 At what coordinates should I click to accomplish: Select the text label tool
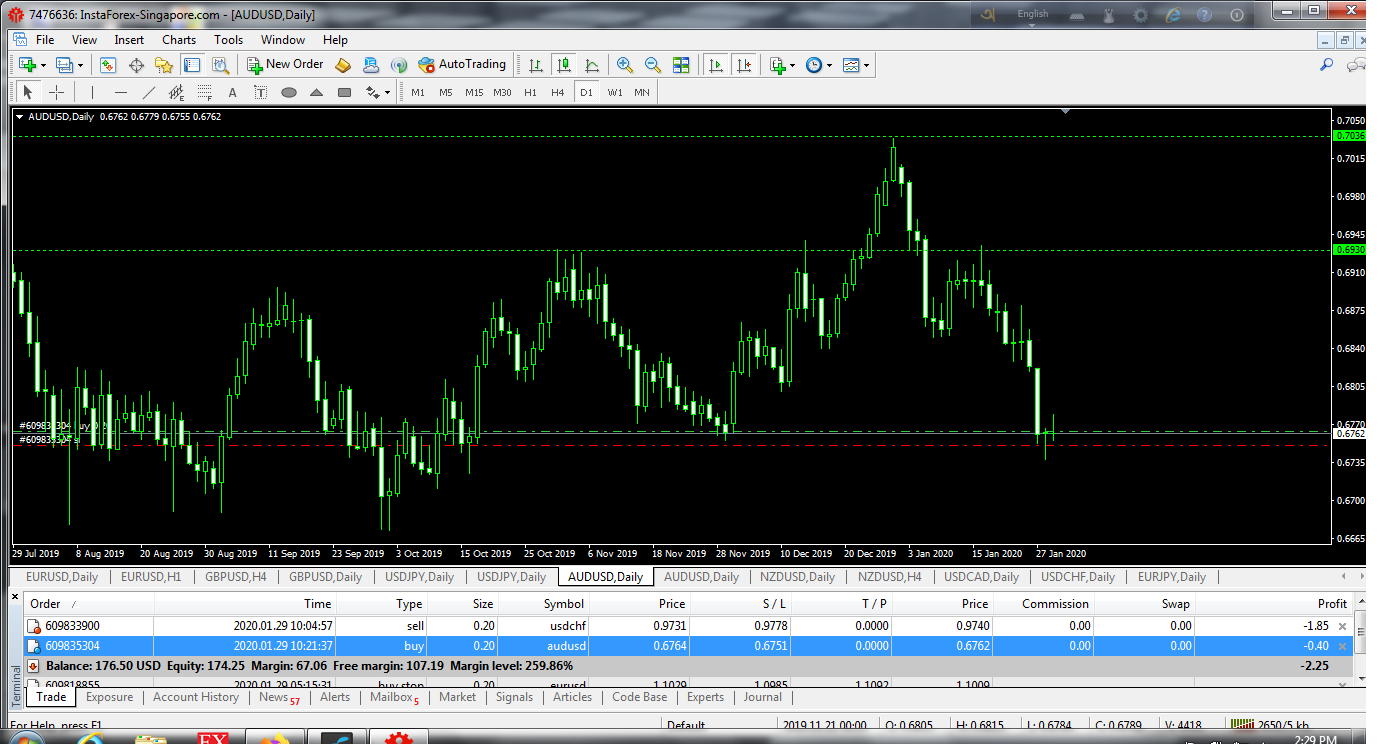coord(261,92)
